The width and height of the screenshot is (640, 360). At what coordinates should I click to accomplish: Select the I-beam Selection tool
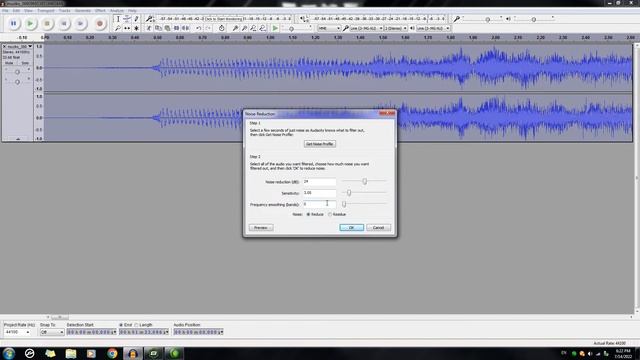click(x=118, y=19)
